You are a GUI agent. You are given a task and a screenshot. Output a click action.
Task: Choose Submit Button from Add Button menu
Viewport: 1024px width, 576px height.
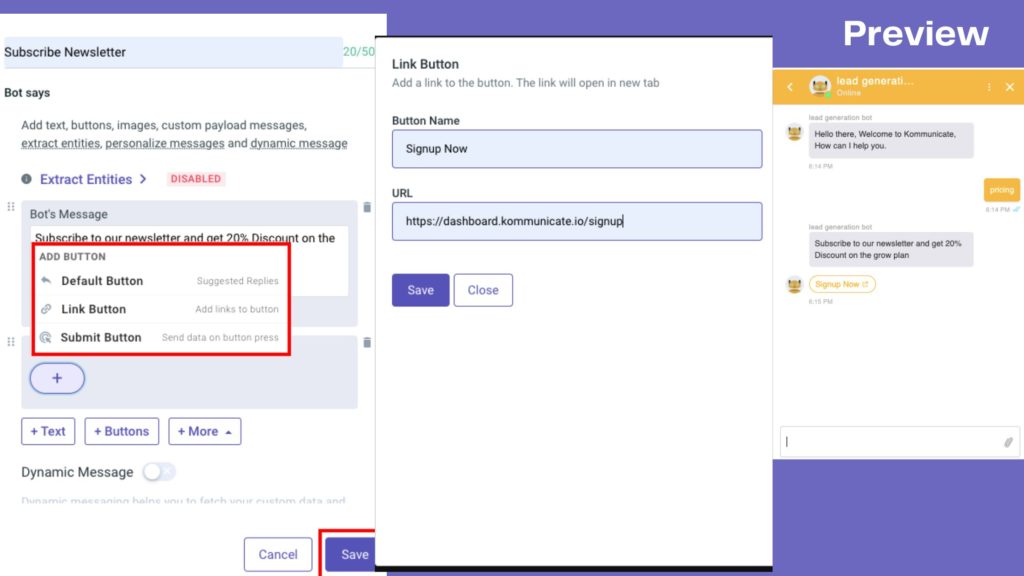point(160,338)
